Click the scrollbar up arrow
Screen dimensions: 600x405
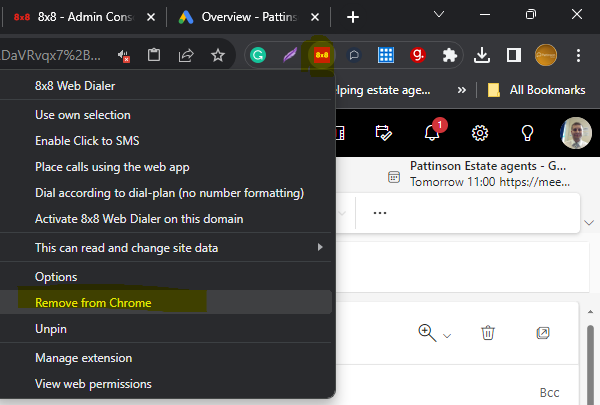[x=590, y=312]
